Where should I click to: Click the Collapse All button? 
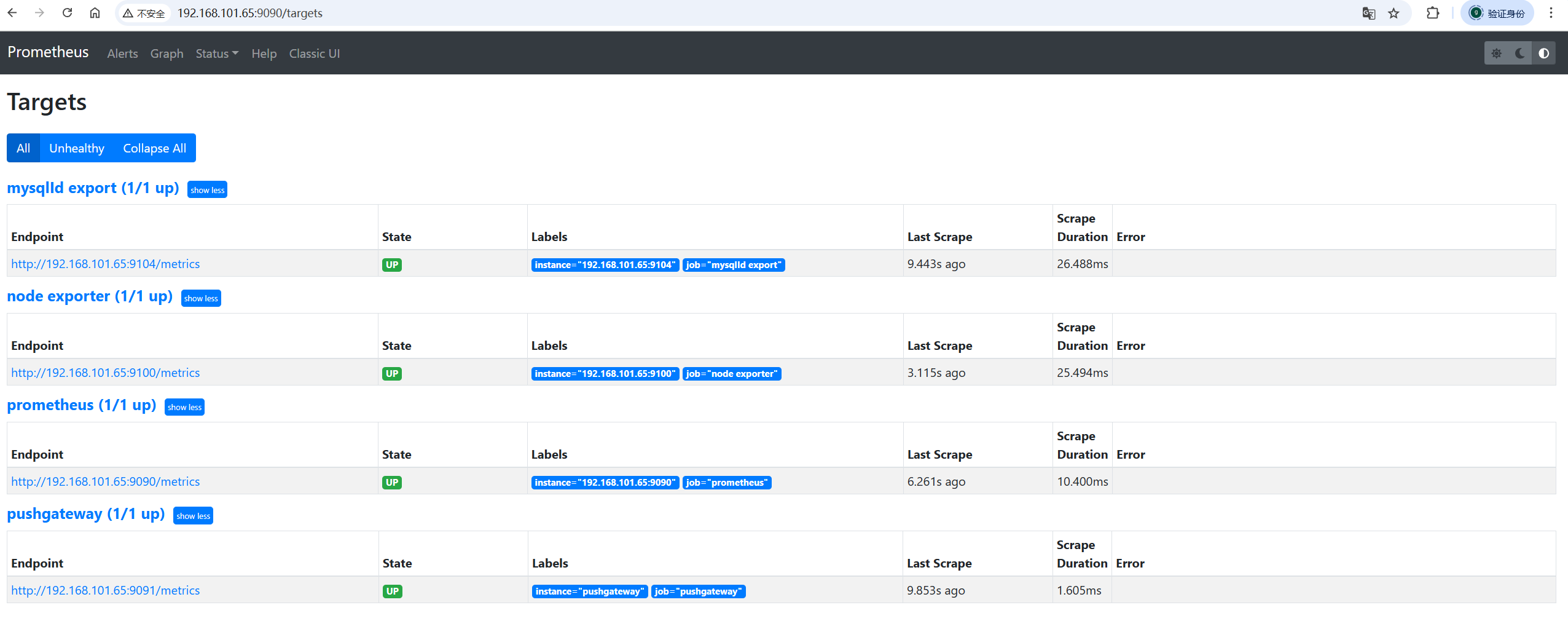pos(154,148)
